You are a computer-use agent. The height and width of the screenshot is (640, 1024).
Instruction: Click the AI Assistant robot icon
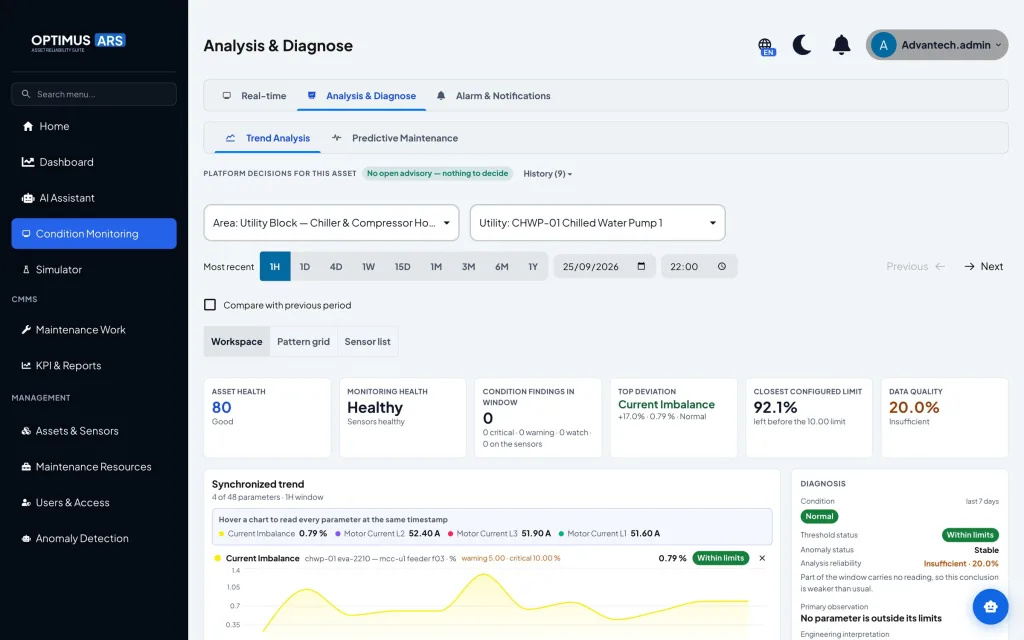(27, 198)
